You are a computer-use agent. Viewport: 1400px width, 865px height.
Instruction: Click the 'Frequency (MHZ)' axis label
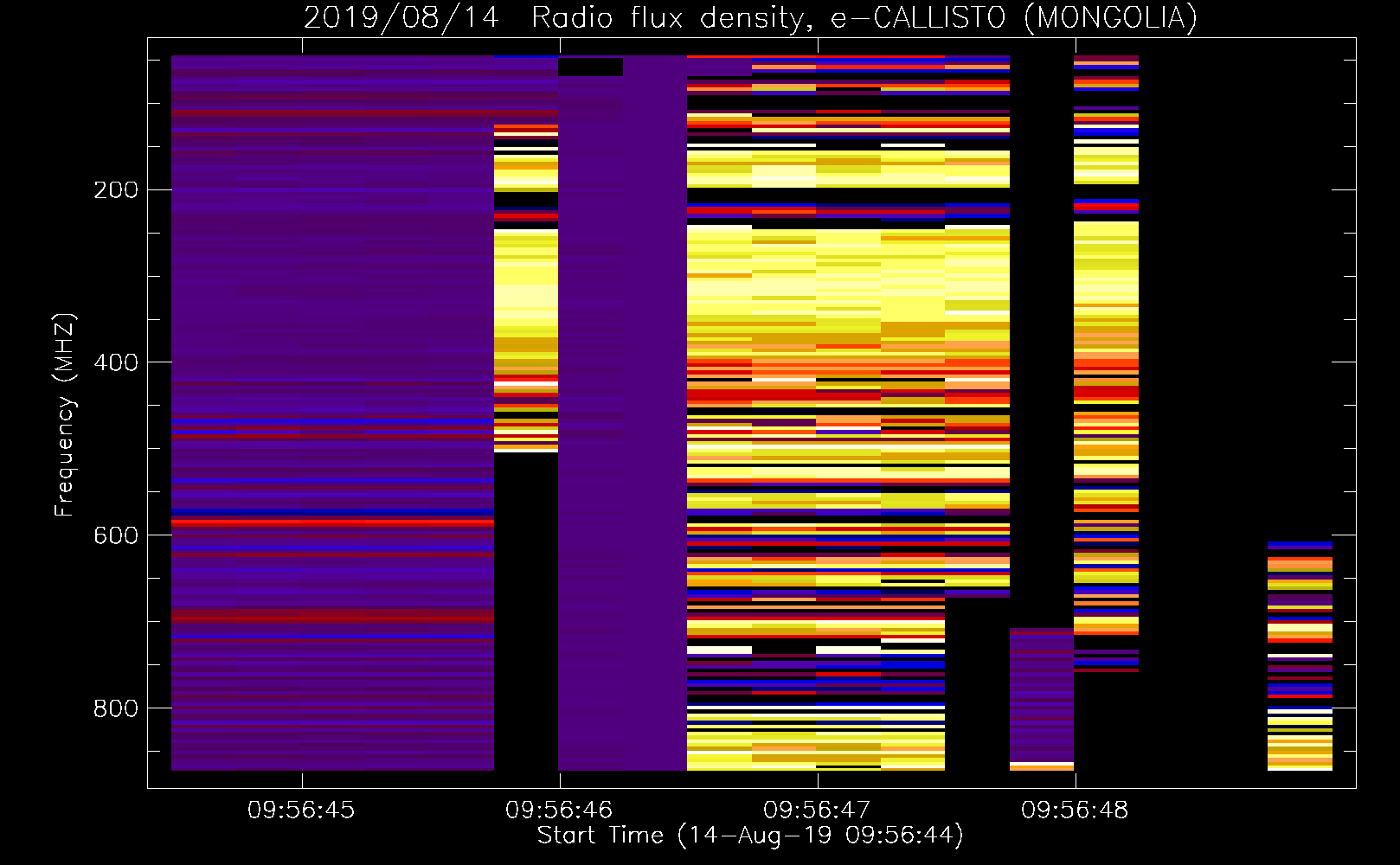(x=65, y=414)
